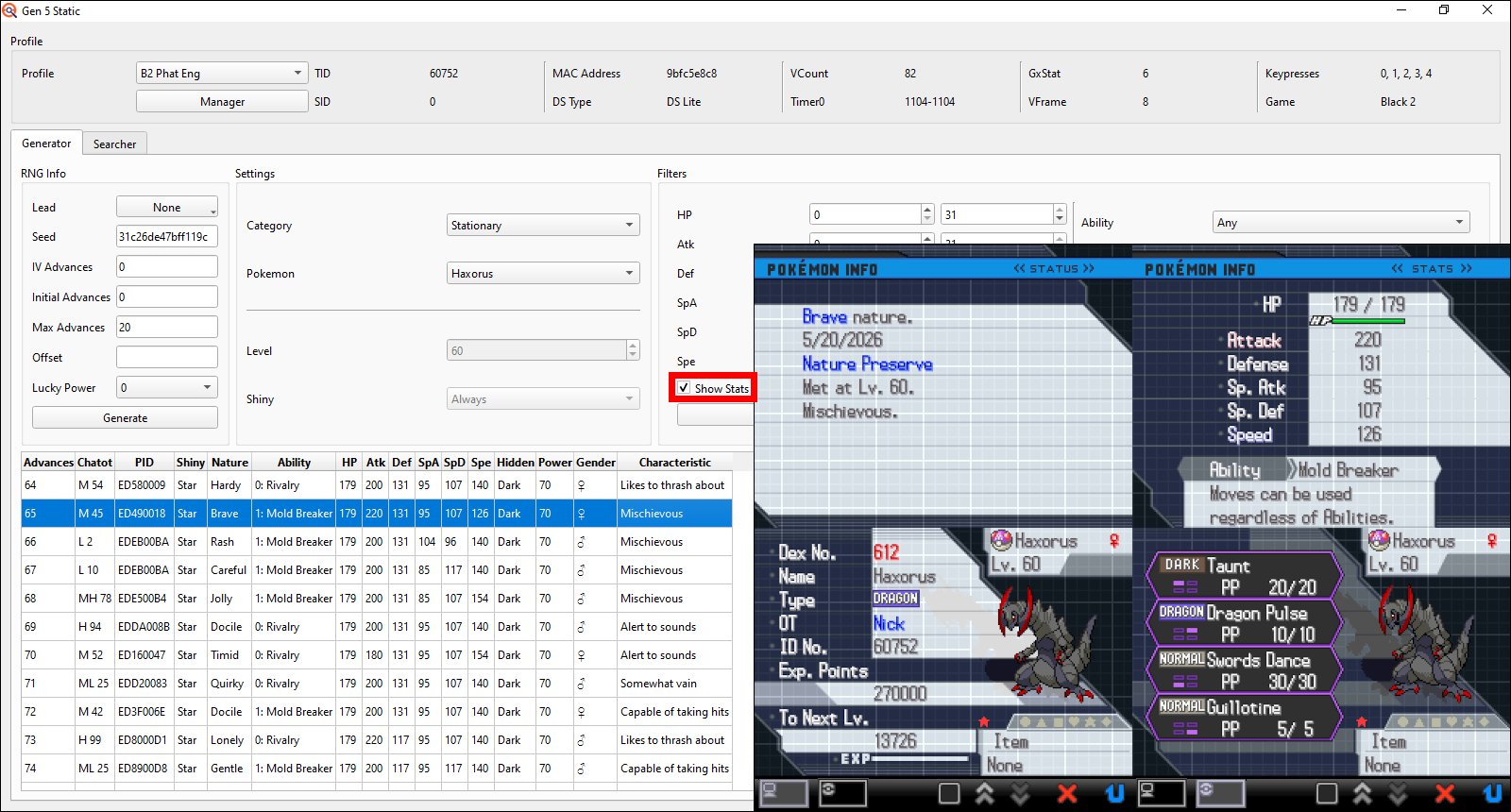
Task: Click the Haxorus sprite in the Stats screen
Action: (1426, 644)
